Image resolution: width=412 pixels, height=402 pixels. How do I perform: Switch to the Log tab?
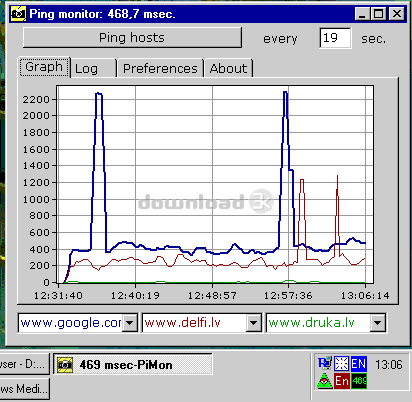point(94,68)
